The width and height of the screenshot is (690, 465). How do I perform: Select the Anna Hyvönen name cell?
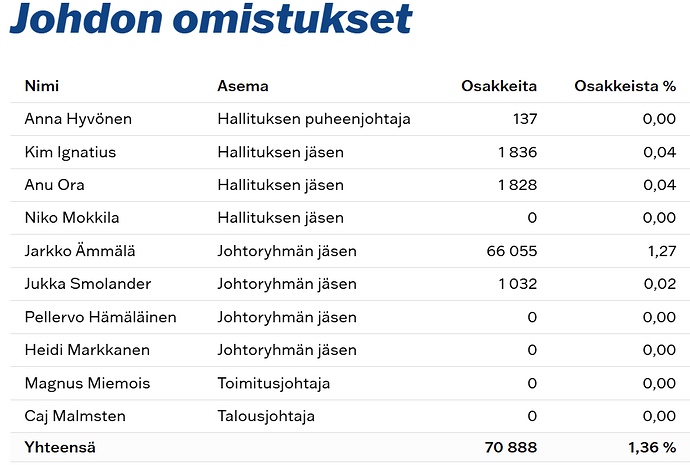click(78, 119)
